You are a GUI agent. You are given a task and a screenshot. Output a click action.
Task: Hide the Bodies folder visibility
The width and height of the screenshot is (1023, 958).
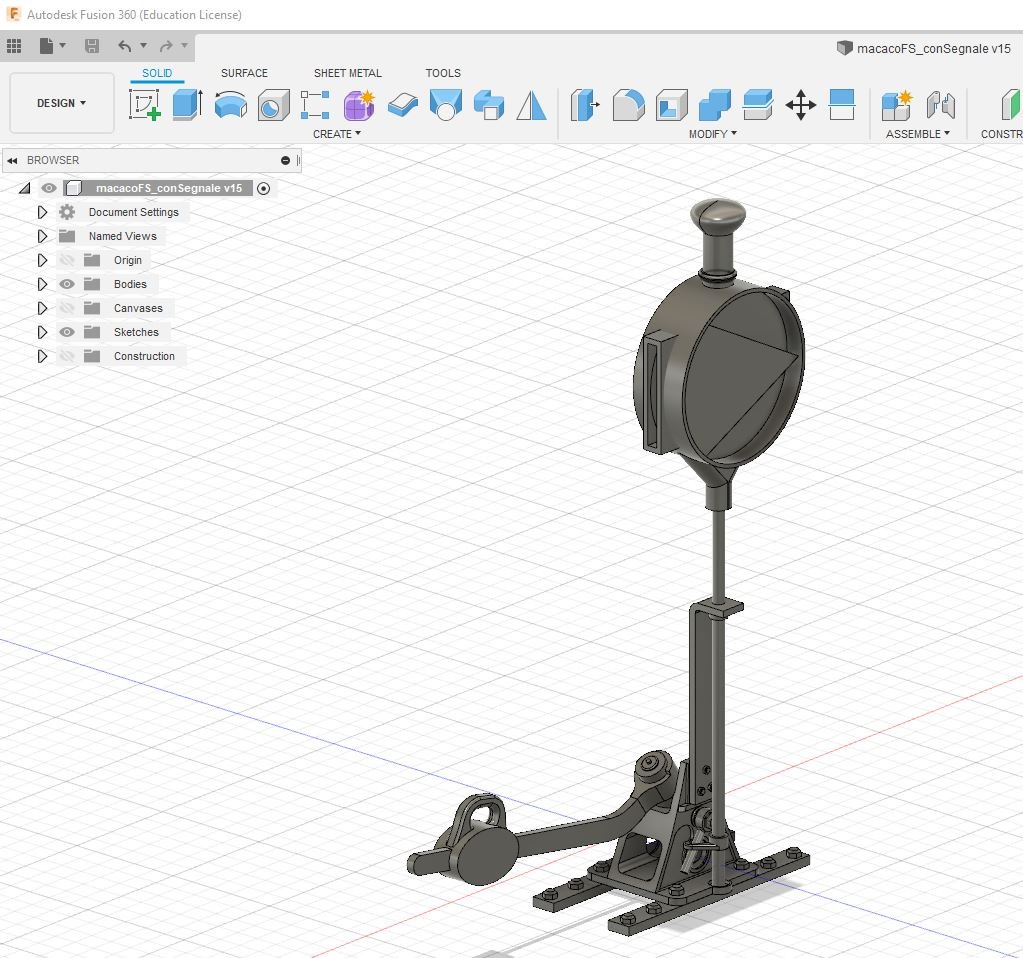pyautogui.click(x=67, y=284)
